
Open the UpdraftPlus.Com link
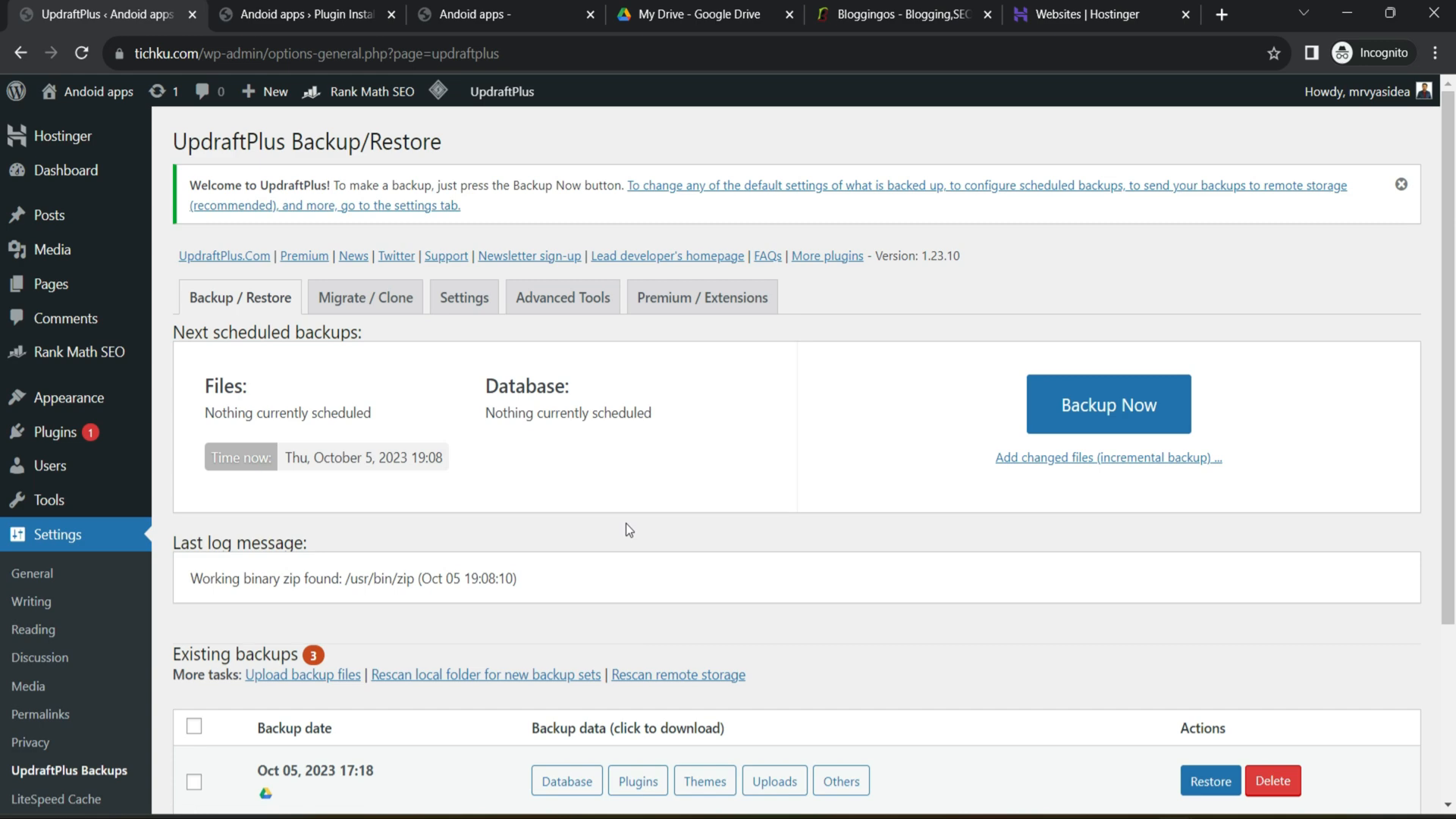(224, 256)
